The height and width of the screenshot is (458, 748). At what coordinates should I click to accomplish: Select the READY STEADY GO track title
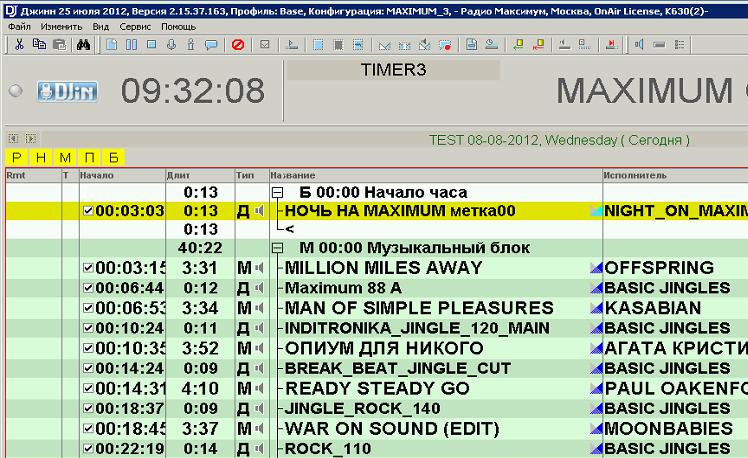click(377, 388)
